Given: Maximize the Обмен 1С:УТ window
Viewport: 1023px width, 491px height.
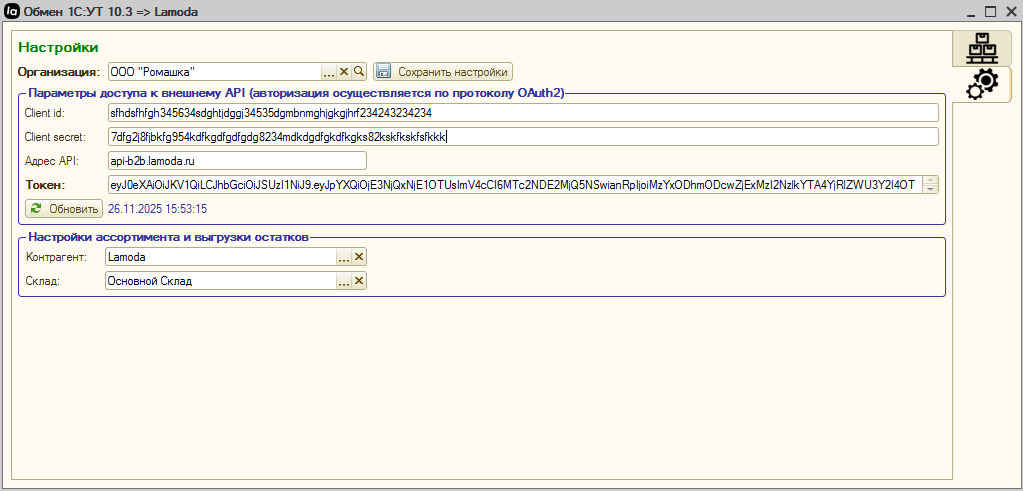Looking at the screenshot, I should (x=990, y=11).
